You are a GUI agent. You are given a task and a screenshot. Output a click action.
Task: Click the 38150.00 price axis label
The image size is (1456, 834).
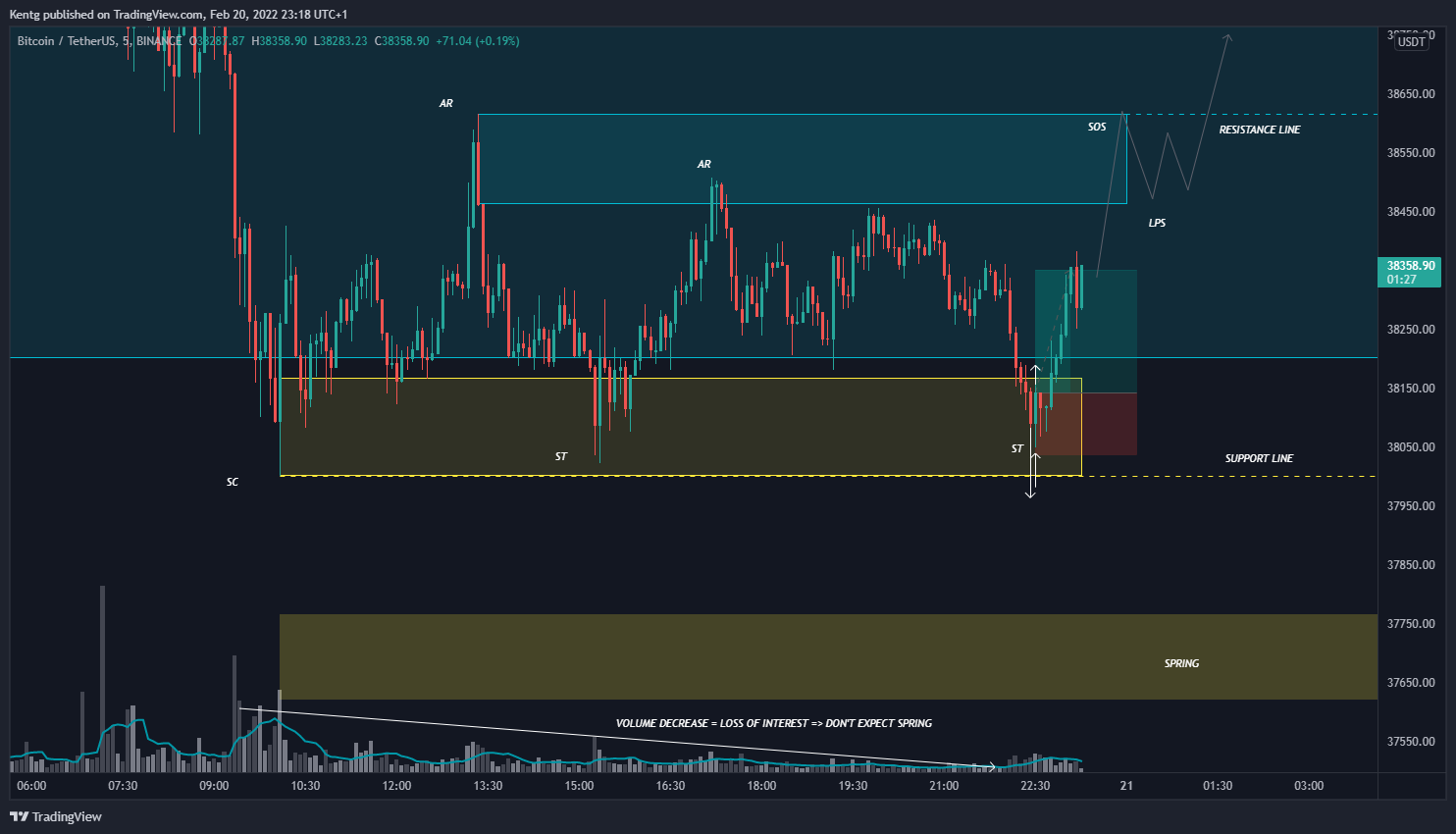1411,389
